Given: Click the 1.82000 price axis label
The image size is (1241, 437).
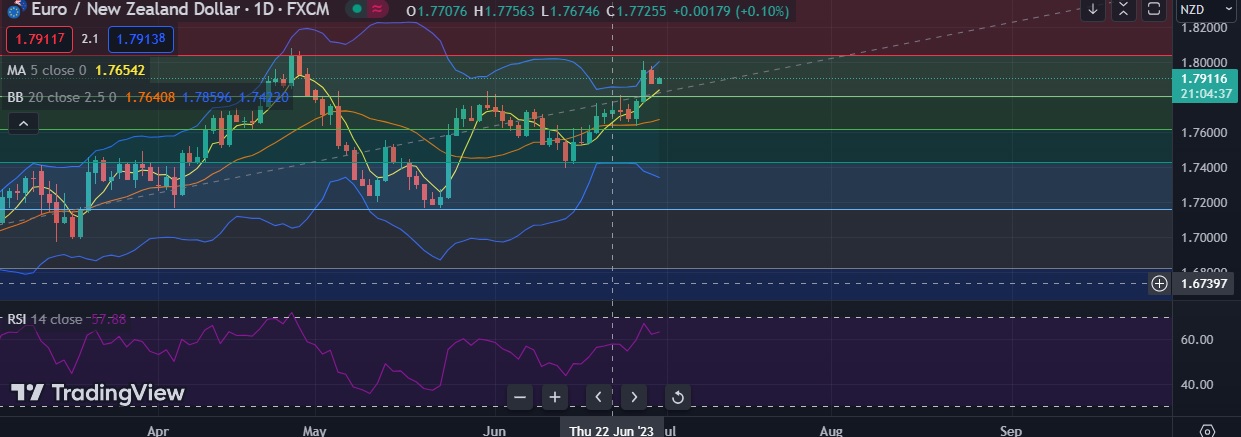Looking at the screenshot, I should 1203,29.
